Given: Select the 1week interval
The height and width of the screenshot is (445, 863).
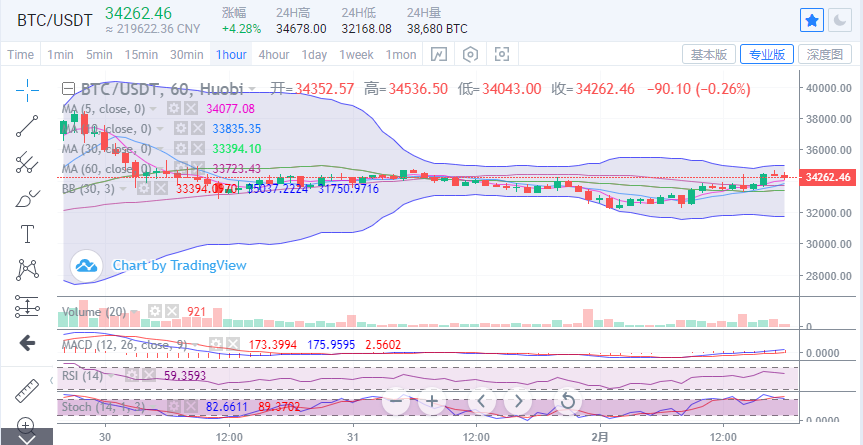Looking at the screenshot, I should (356, 54).
